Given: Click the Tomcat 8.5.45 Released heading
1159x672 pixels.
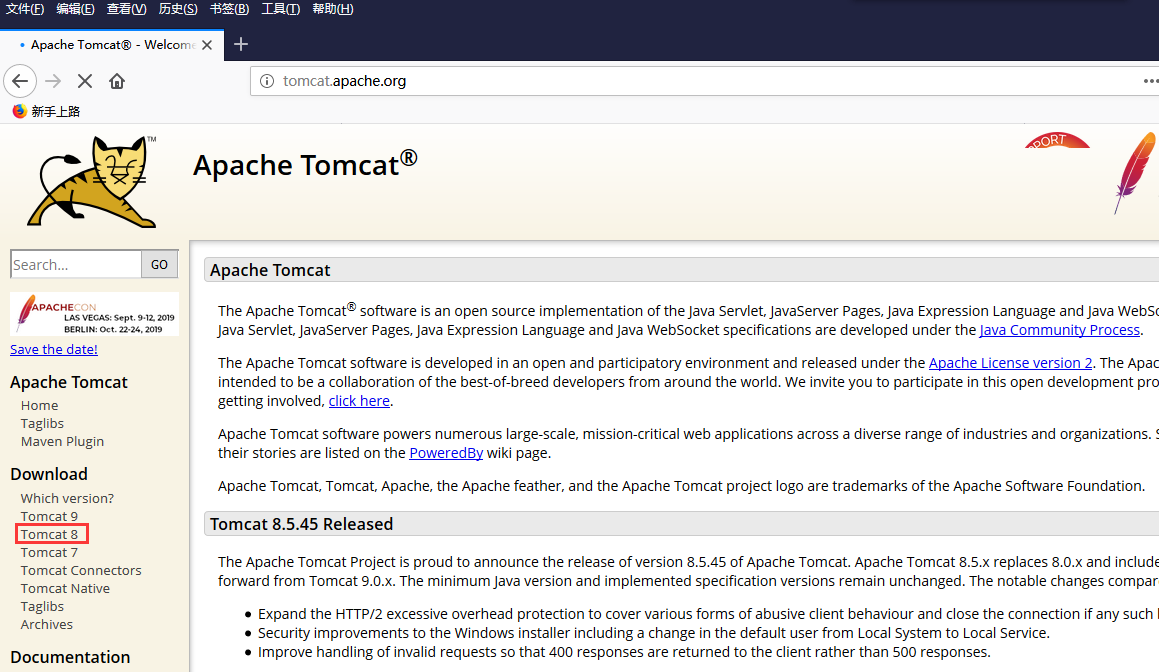Looking at the screenshot, I should point(302,524).
